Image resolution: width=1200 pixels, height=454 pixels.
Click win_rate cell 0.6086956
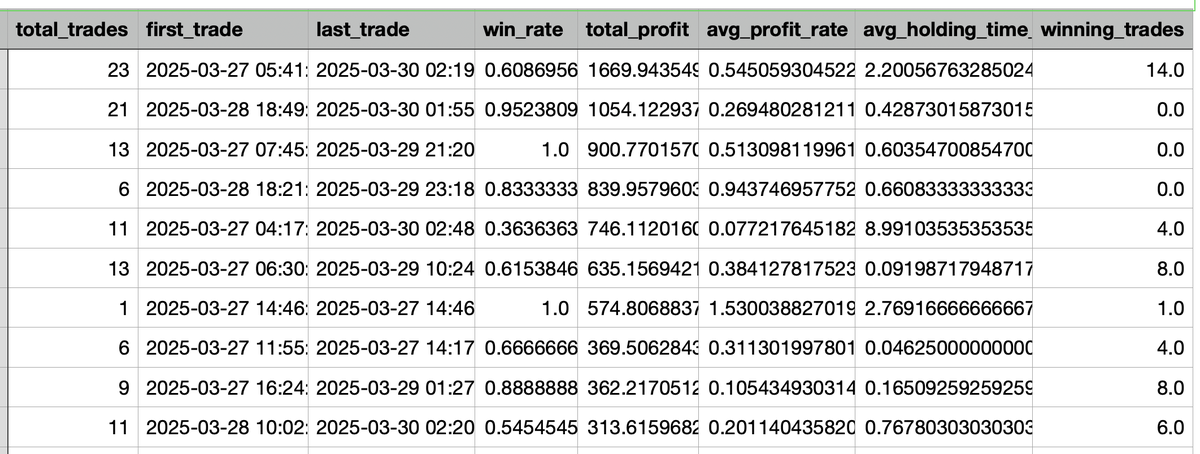point(528,72)
